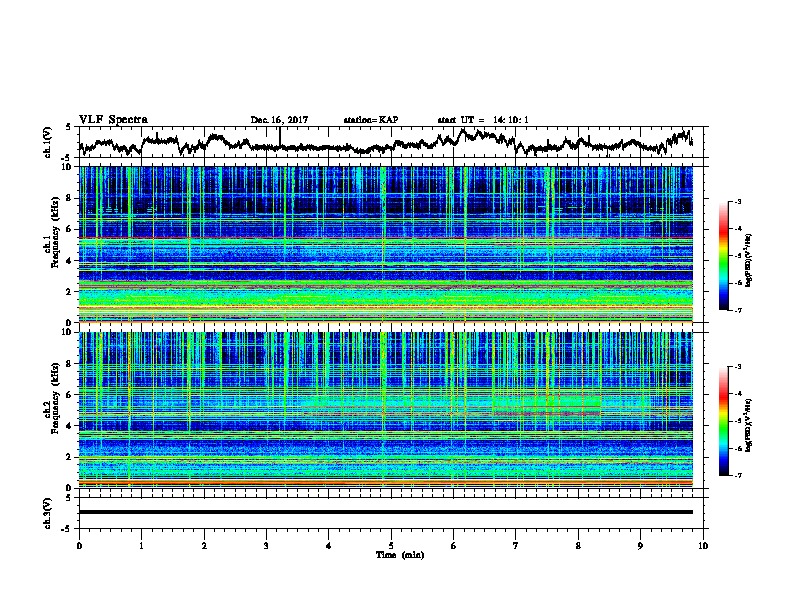Click the "ch.3(V)" axis label
The width and height of the screenshot is (792, 612).
48,513
